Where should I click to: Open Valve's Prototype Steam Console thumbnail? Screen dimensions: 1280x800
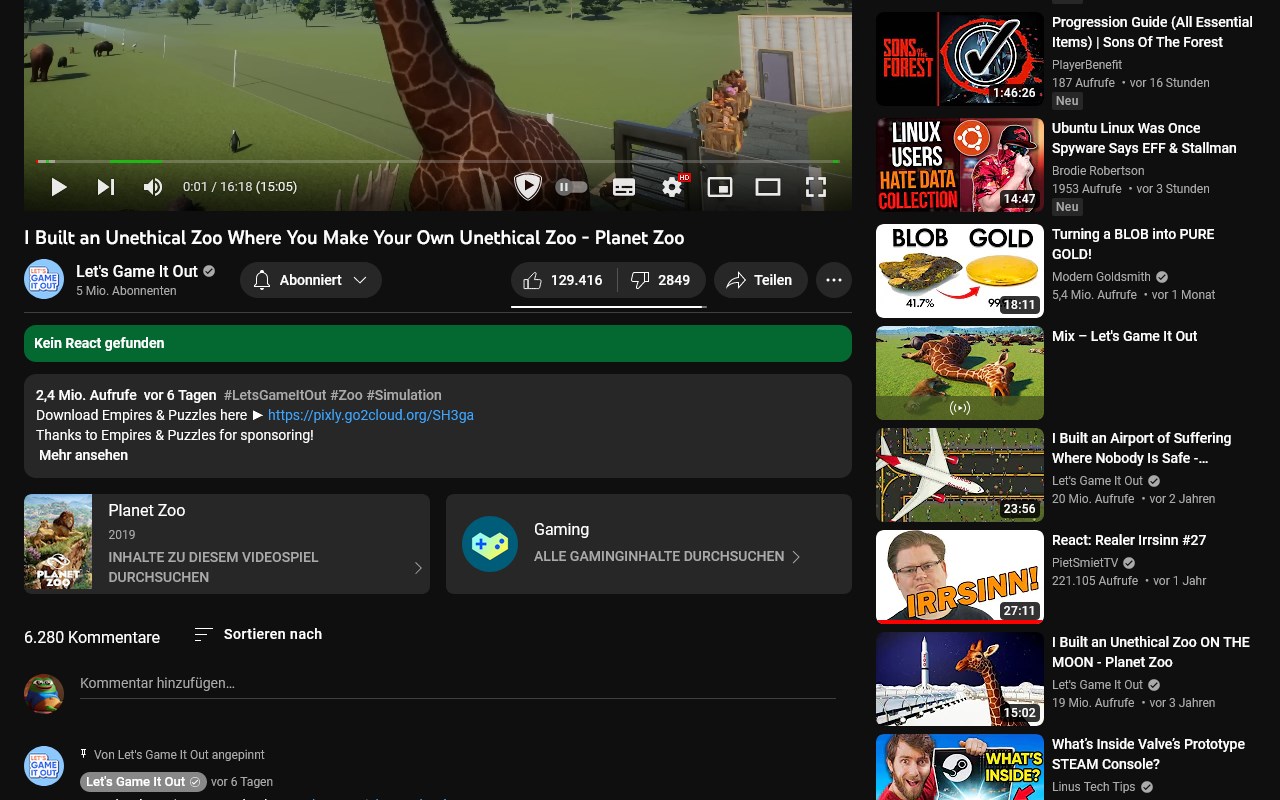click(960, 767)
